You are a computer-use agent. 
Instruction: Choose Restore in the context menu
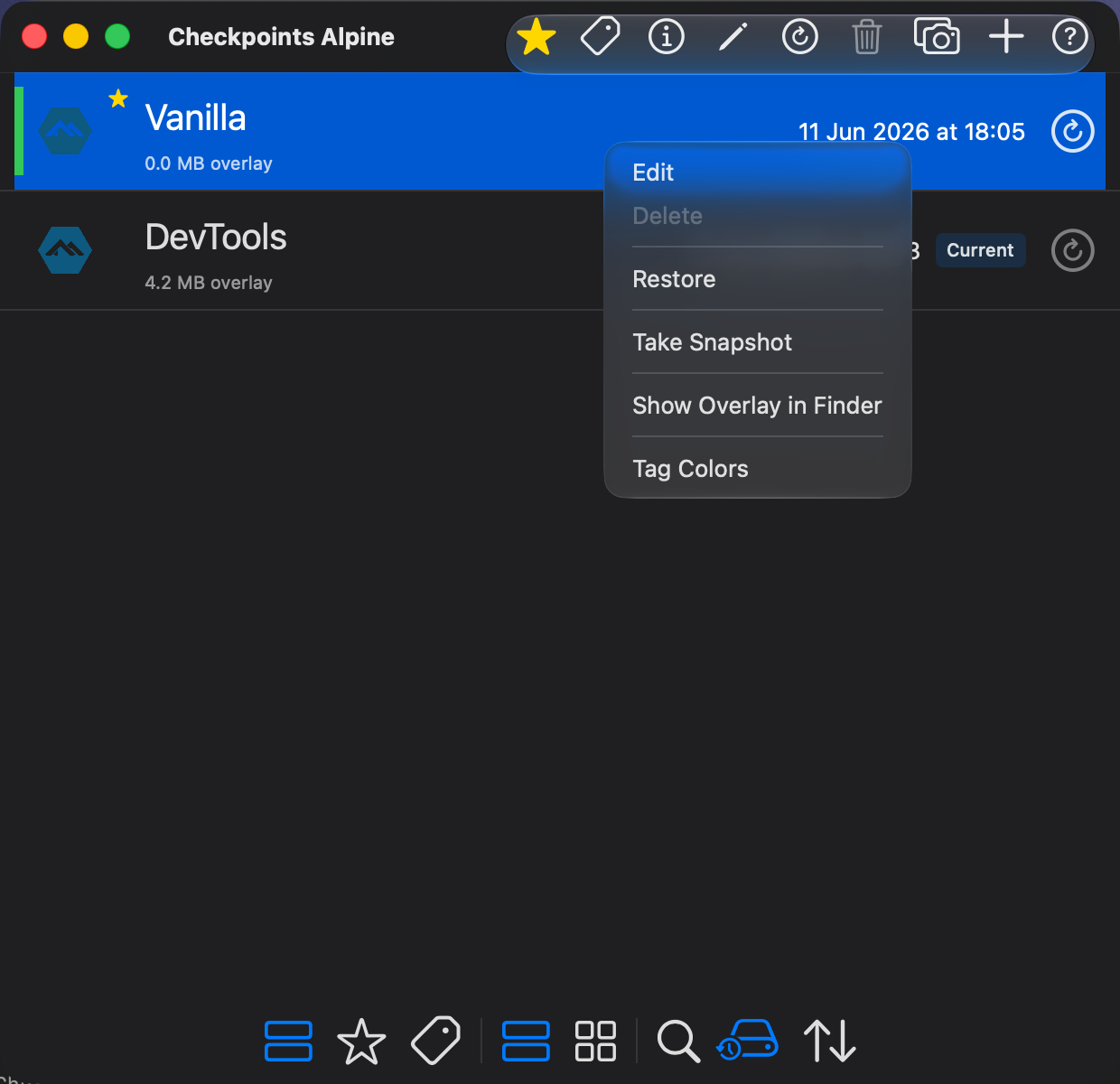(x=674, y=279)
